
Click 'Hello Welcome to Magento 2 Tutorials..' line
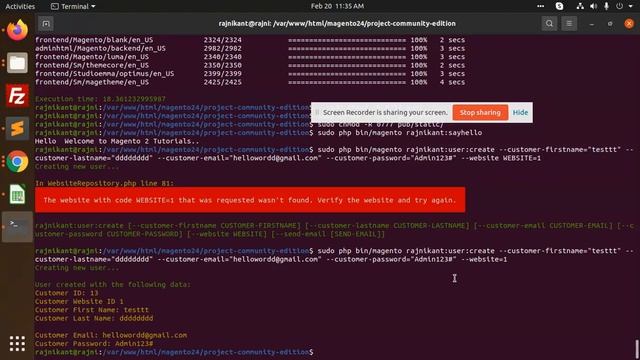point(117,141)
